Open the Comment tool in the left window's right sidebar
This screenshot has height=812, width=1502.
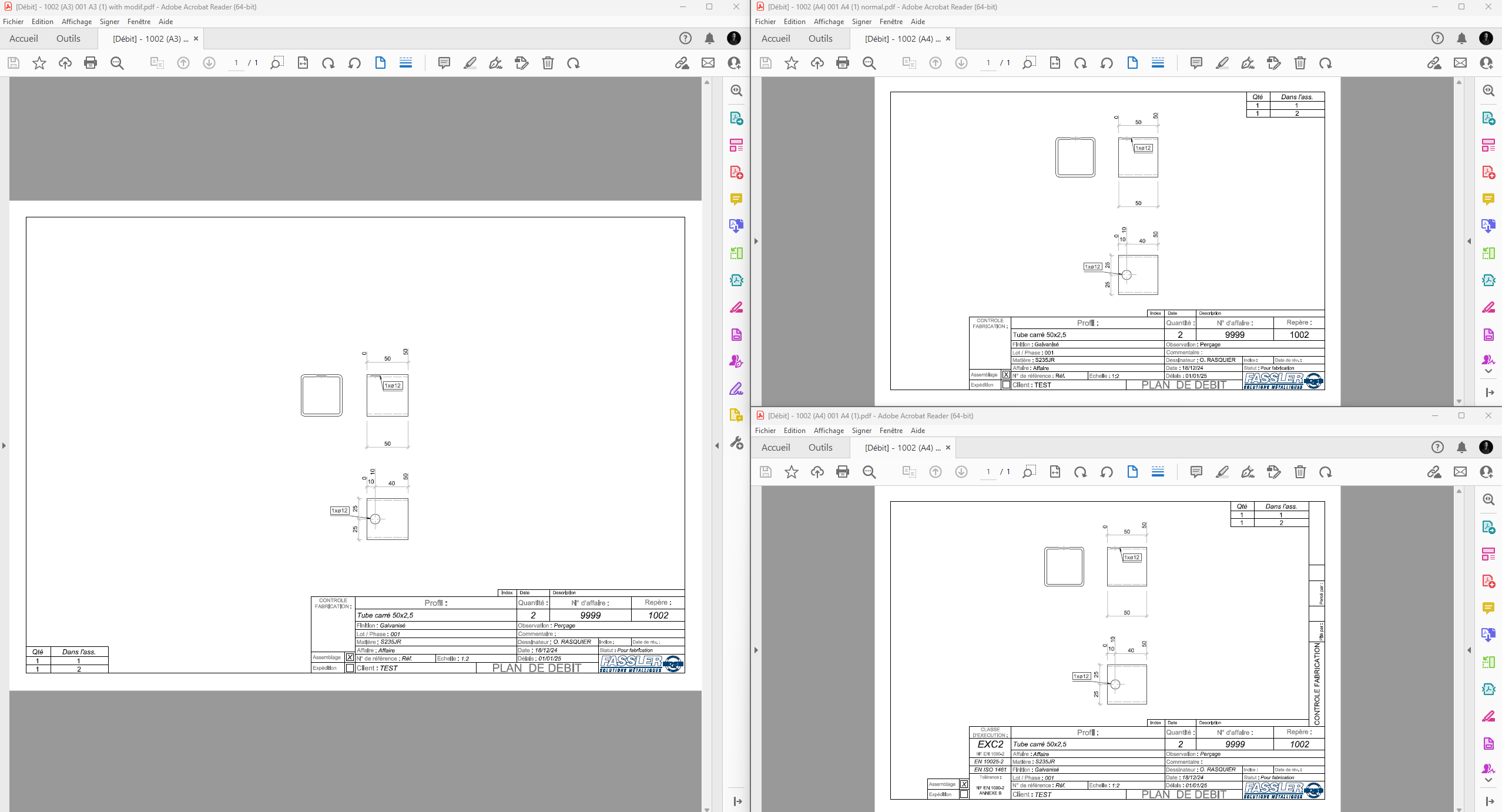[736, 199]
